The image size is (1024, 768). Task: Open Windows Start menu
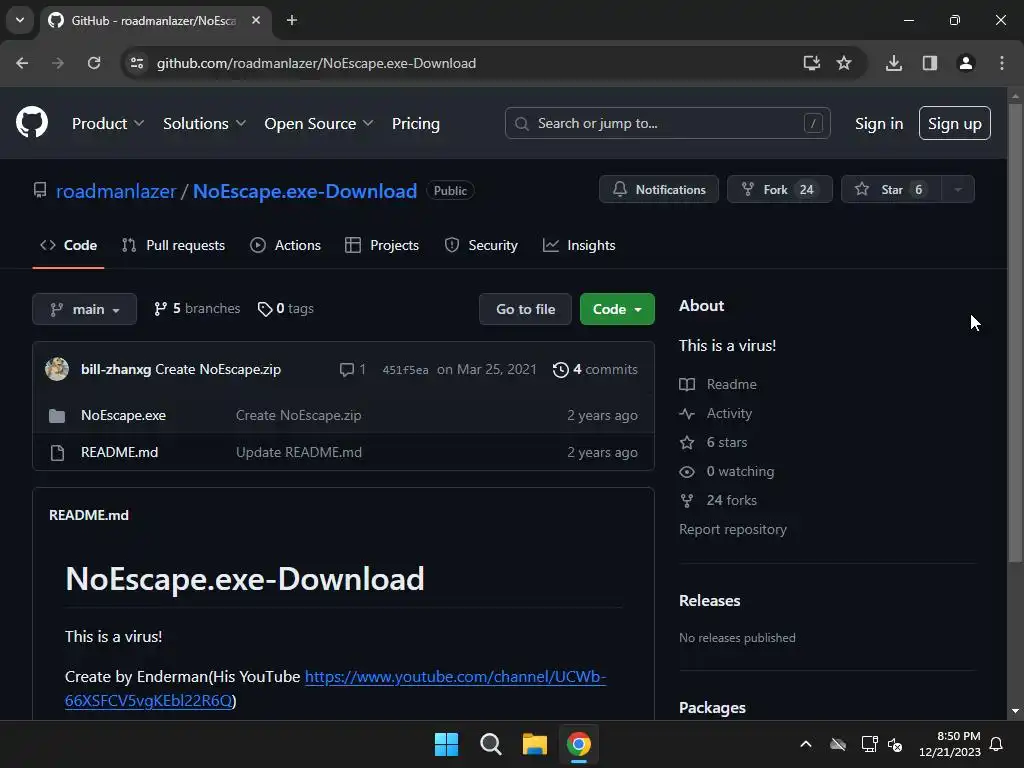pos(447,744)
